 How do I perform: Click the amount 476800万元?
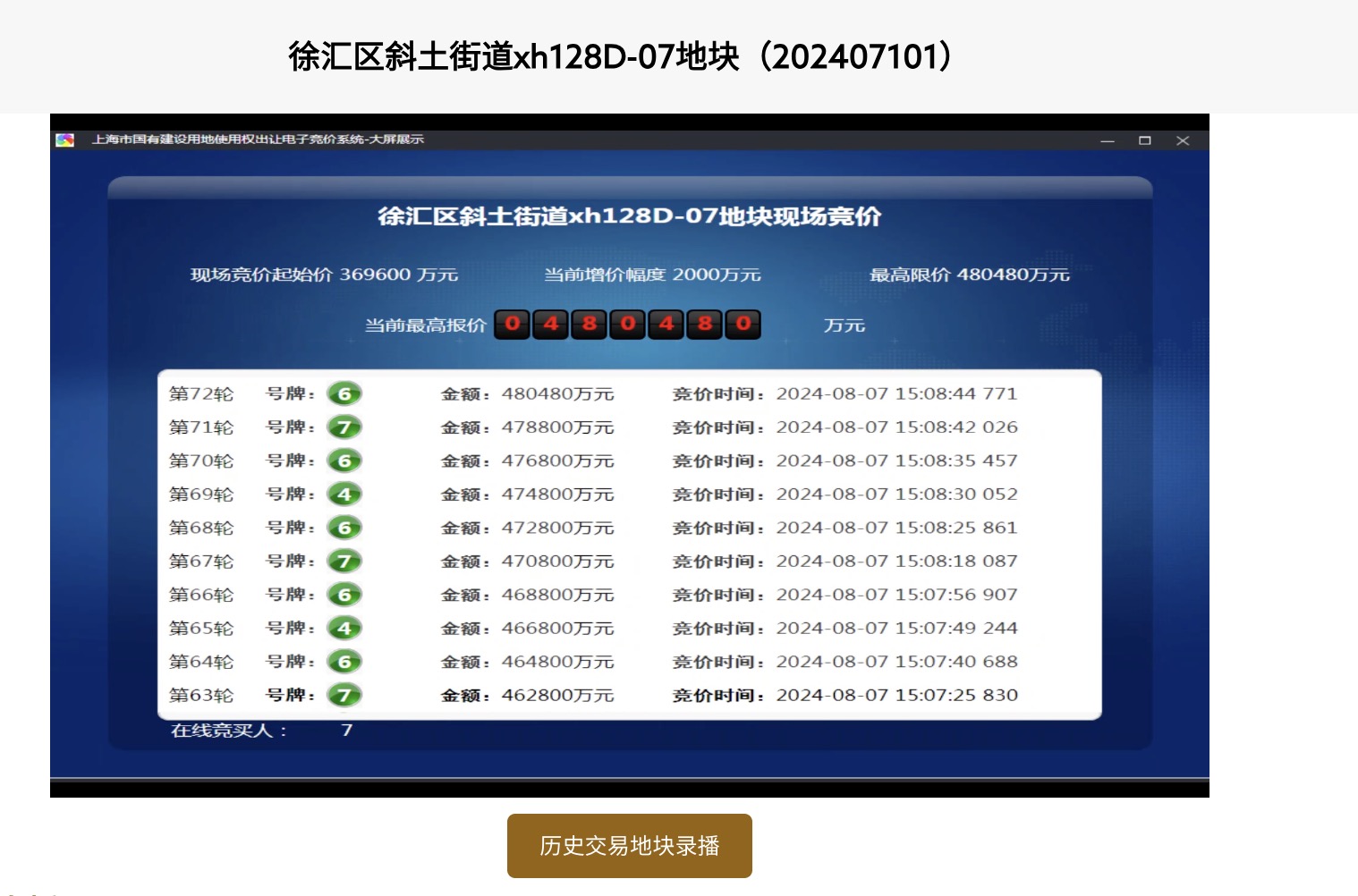(557, 461)
